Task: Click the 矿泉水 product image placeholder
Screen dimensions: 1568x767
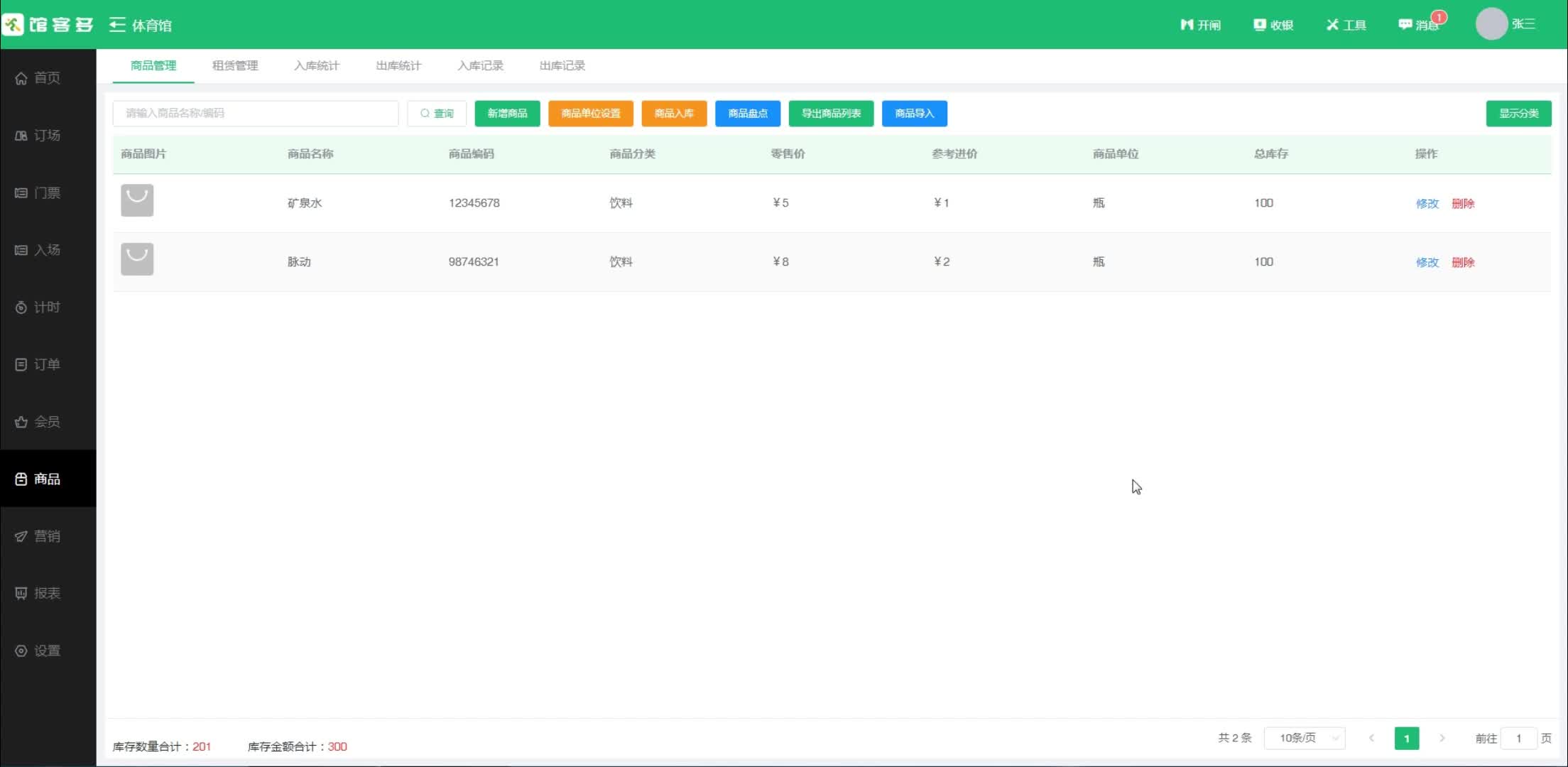Action: point(137,200)
